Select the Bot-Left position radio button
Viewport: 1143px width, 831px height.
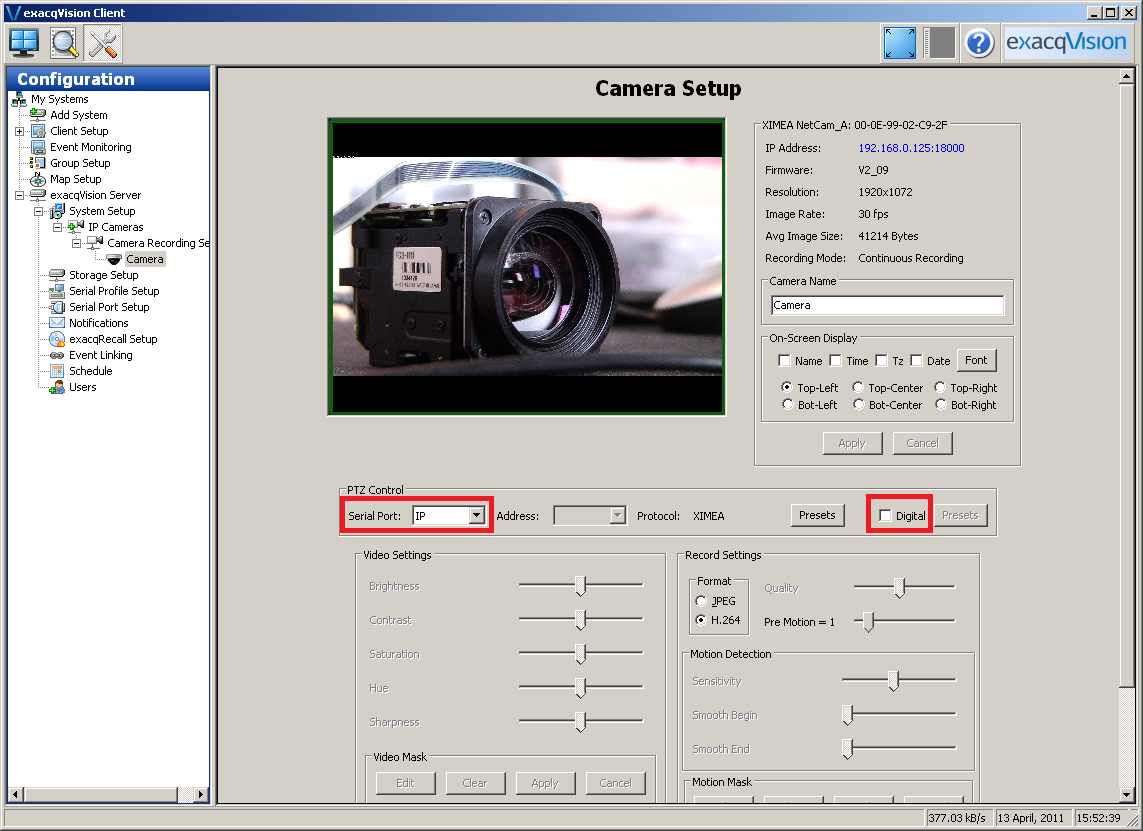(787, 404)
